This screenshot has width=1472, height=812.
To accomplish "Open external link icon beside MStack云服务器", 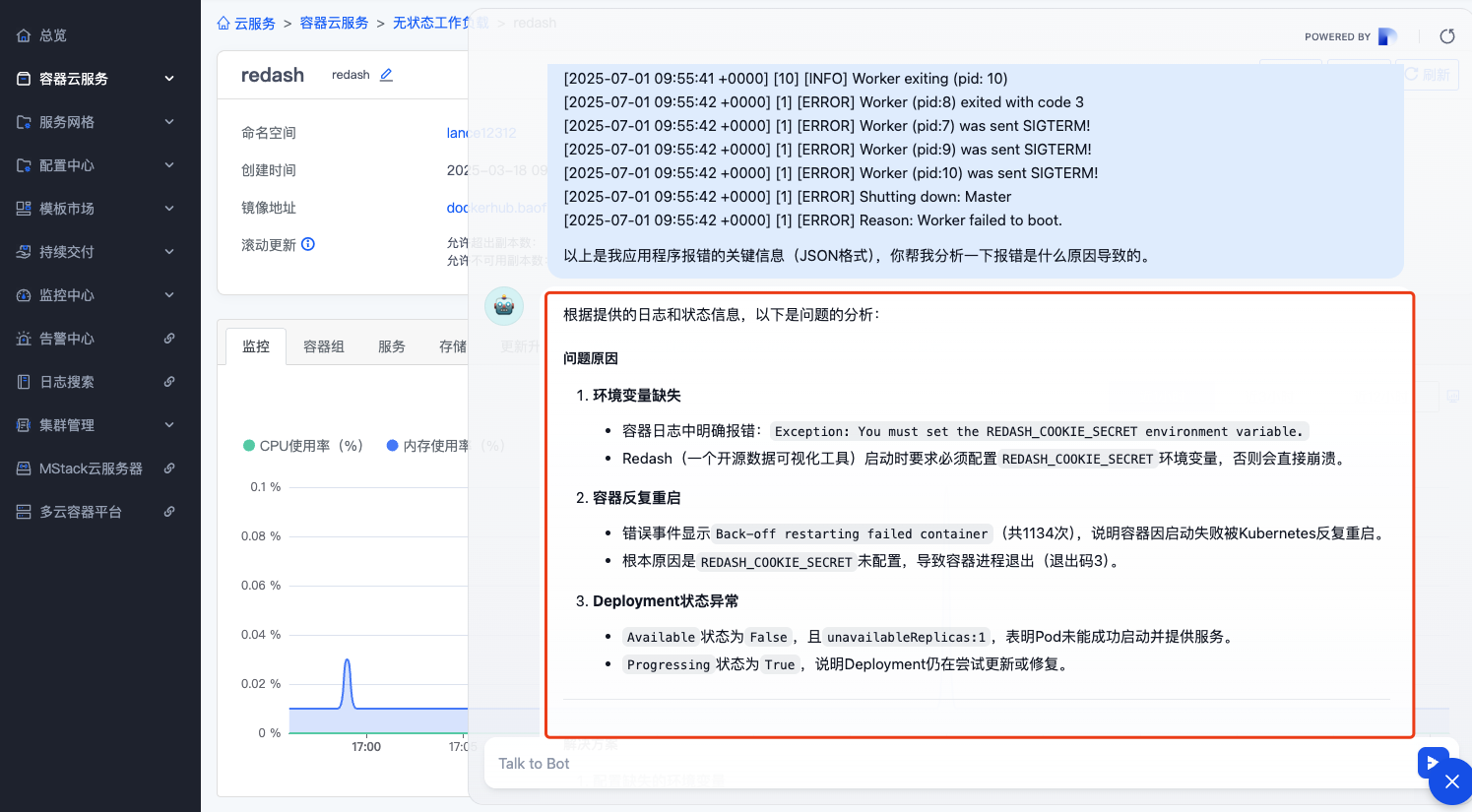I will tap(169, 468).
